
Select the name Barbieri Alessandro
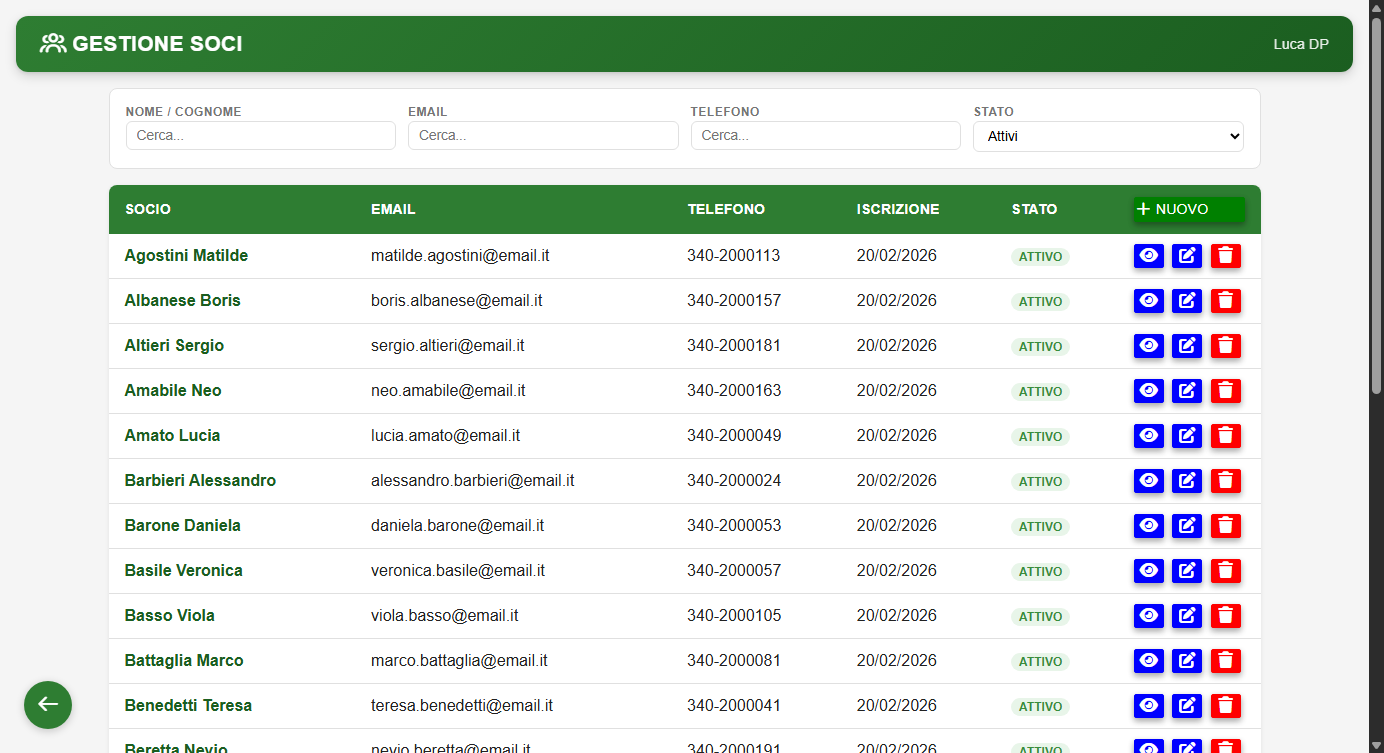point(200,481)
